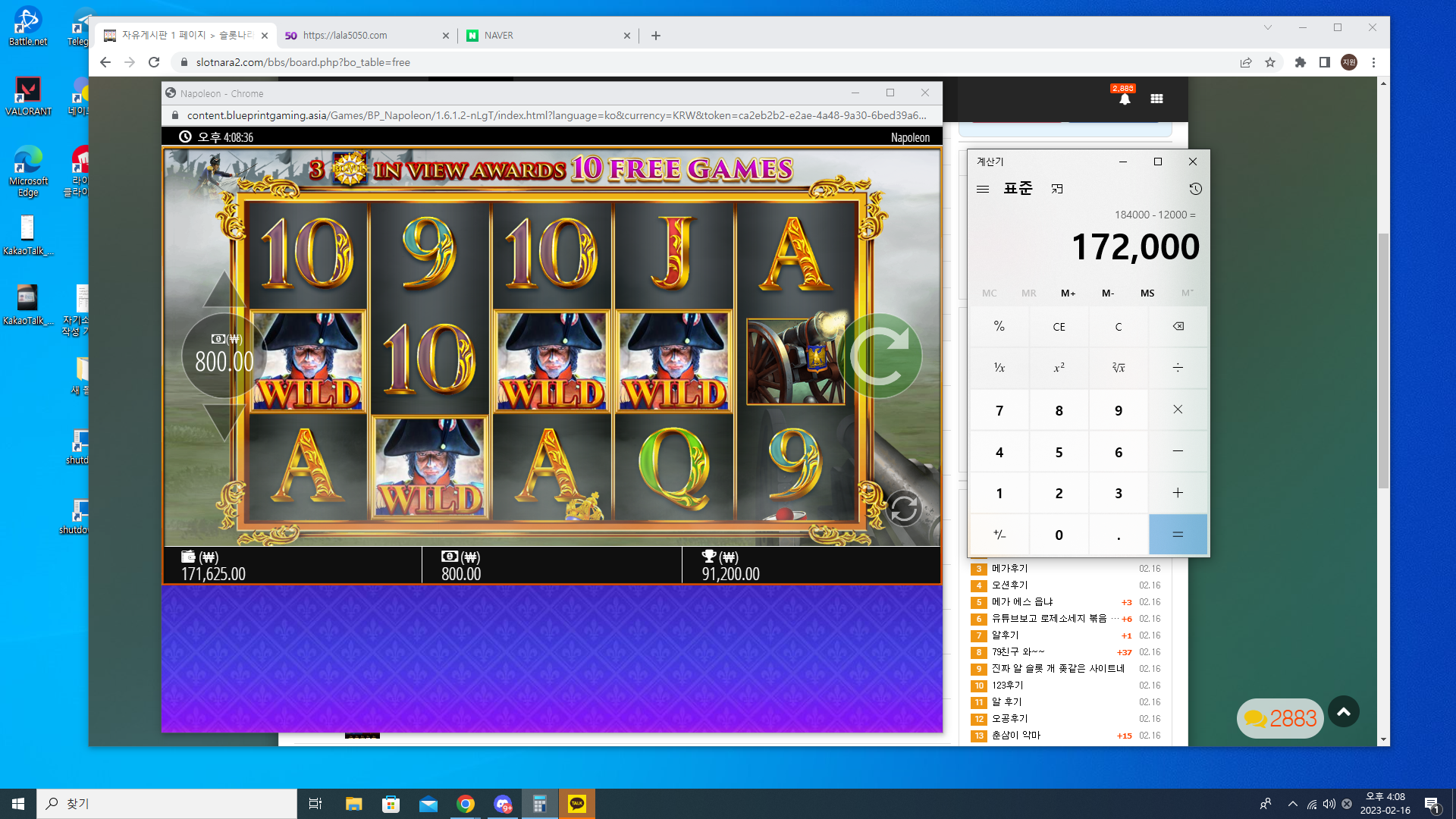
Task: Open the post '123후기'
Action: (1008, 686)
